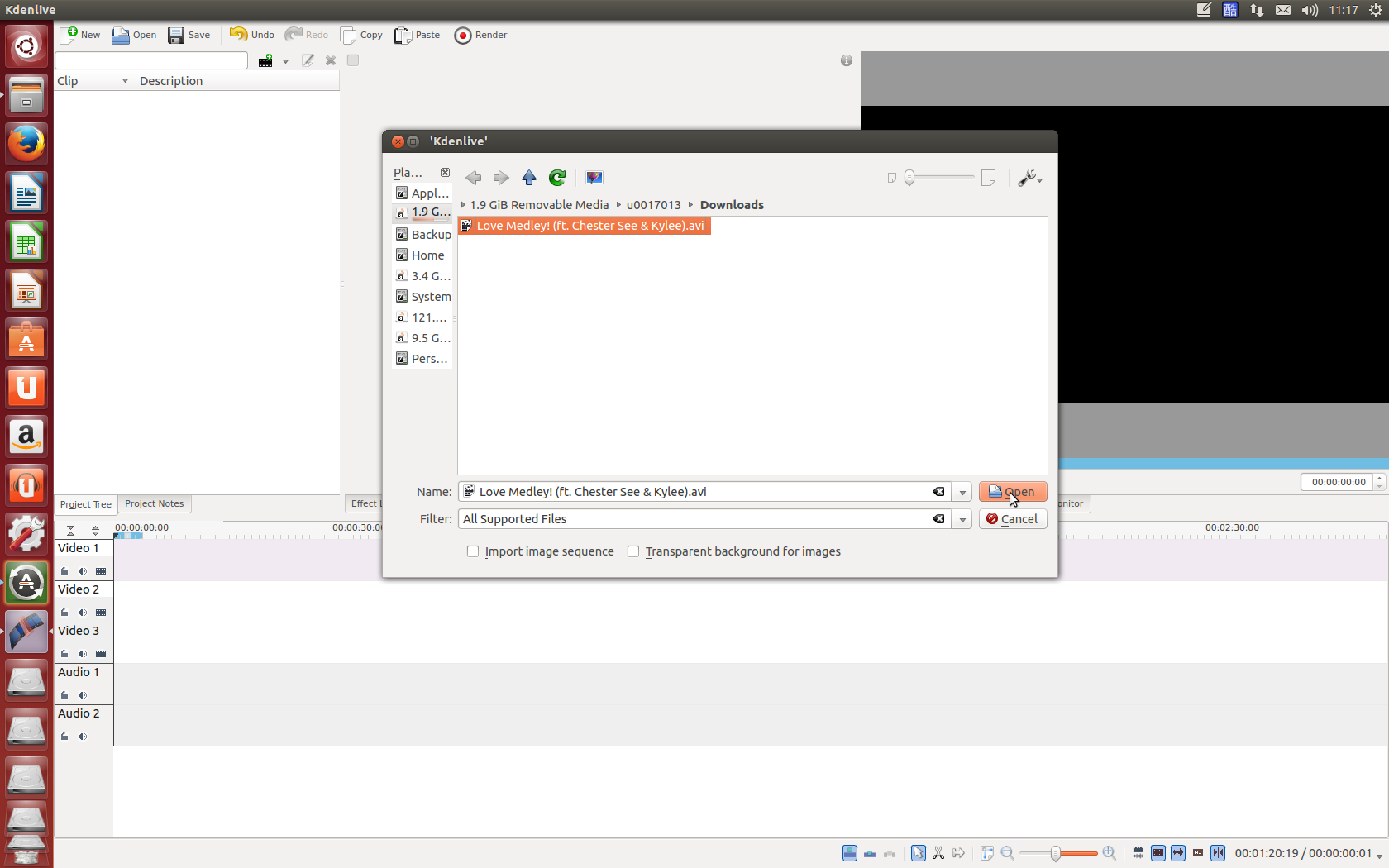Image resolution: width=1389 pixels, height=868 pixels.
Task: Click the Add Clip clapperboard icon
Action: click(x=265, y=60)
